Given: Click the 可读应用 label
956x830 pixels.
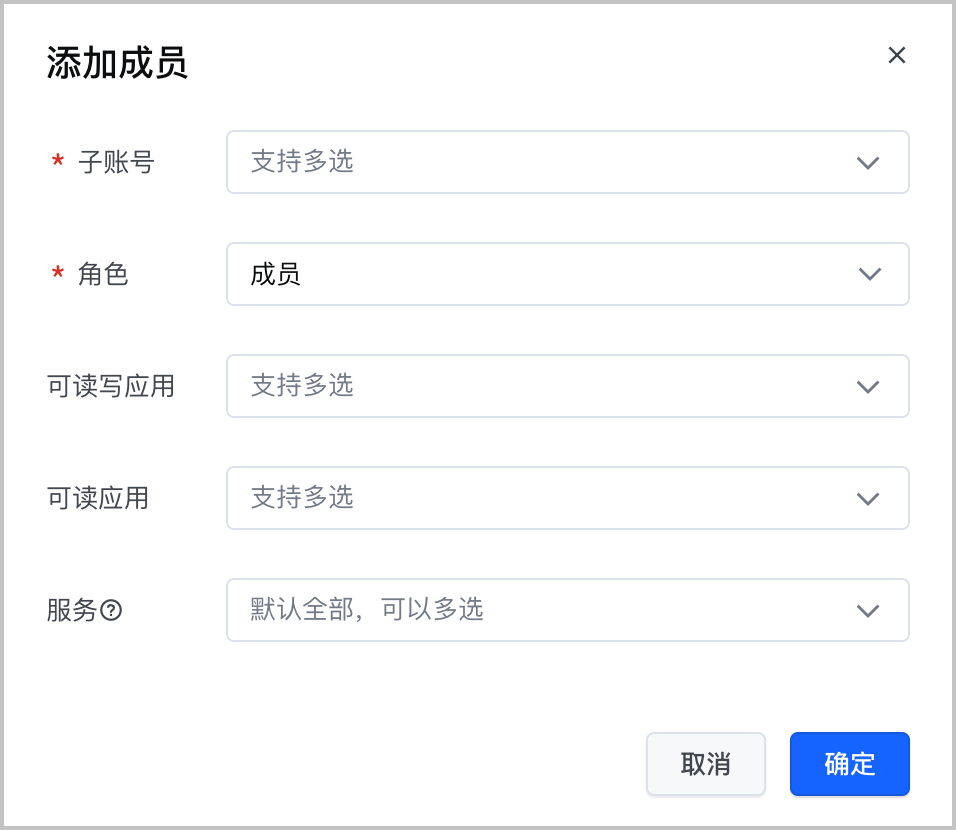Looking at the screenshot, I should pyautogui.click(x=98, y=498).
